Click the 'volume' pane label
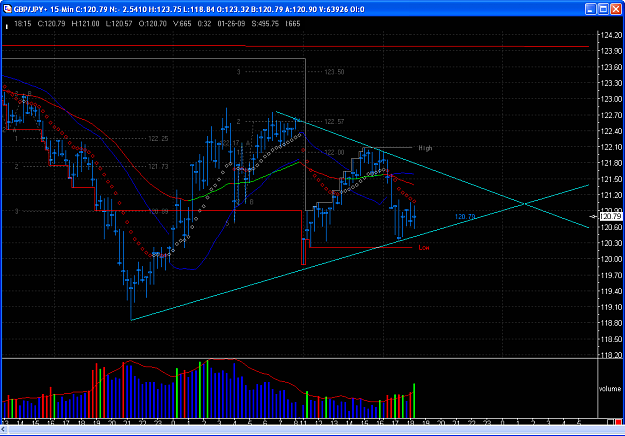 (609, 389)
